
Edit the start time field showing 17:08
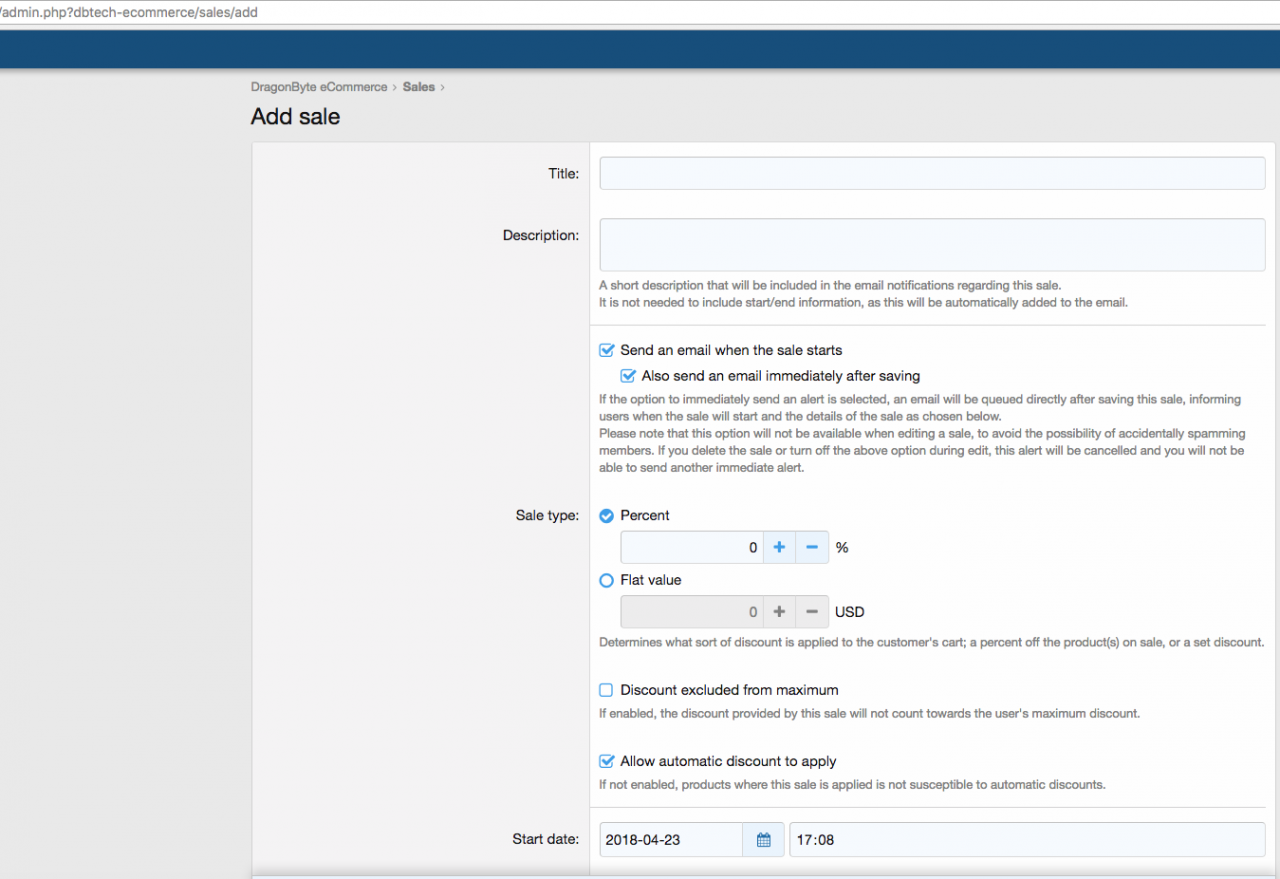[1026, 840]
